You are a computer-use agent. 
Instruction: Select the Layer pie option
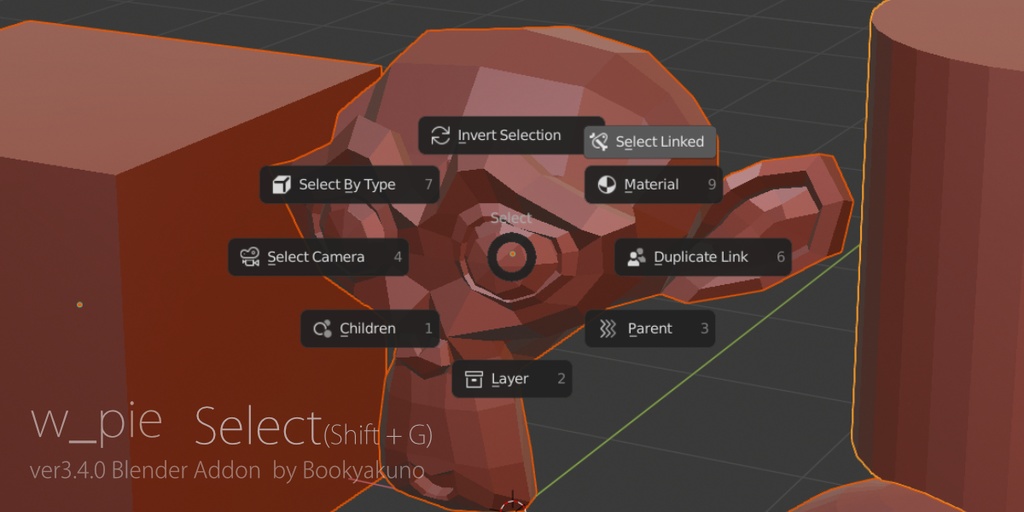pyautogui.click(x=512, y=379)
